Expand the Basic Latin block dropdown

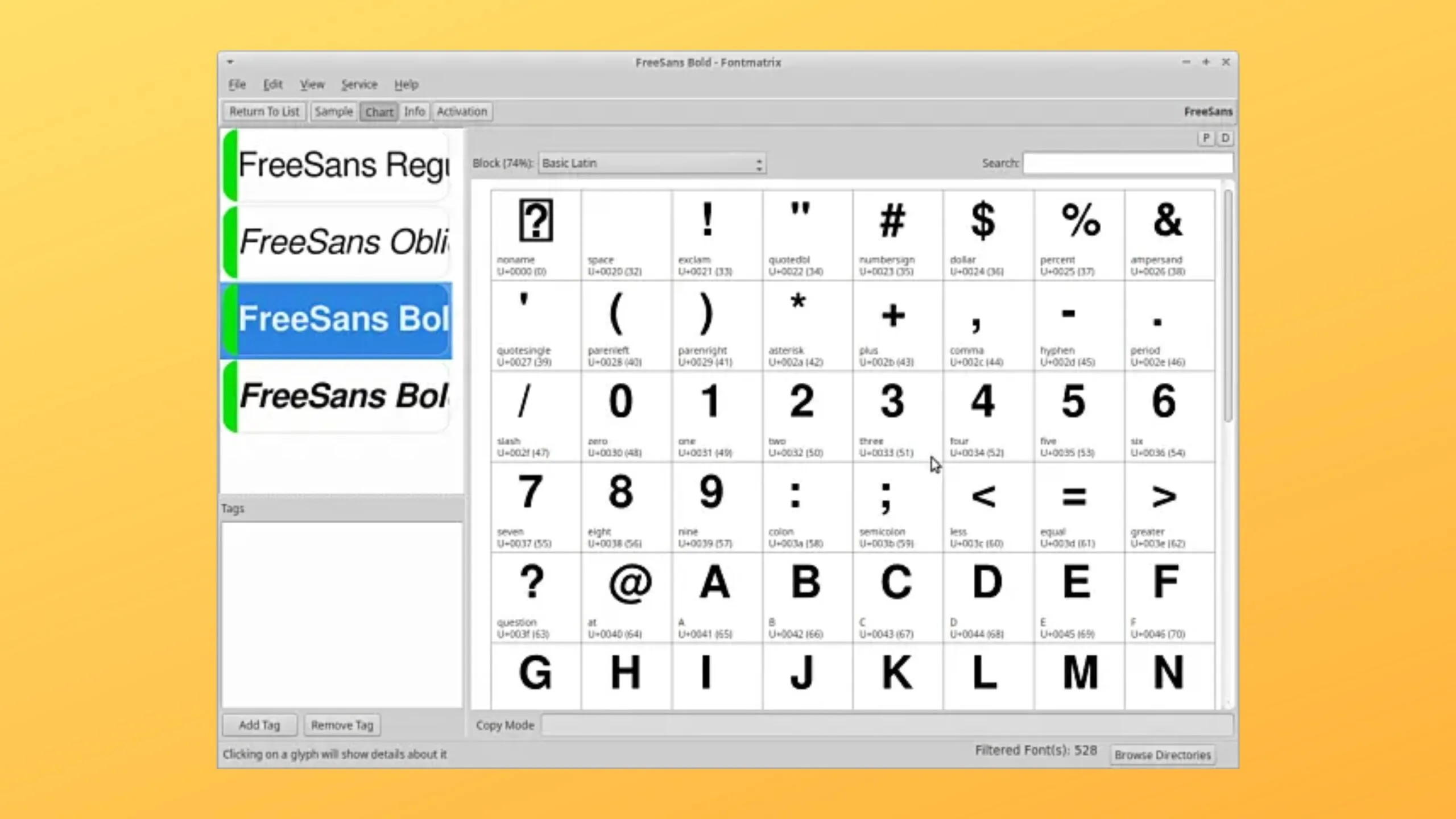(652, 163)
